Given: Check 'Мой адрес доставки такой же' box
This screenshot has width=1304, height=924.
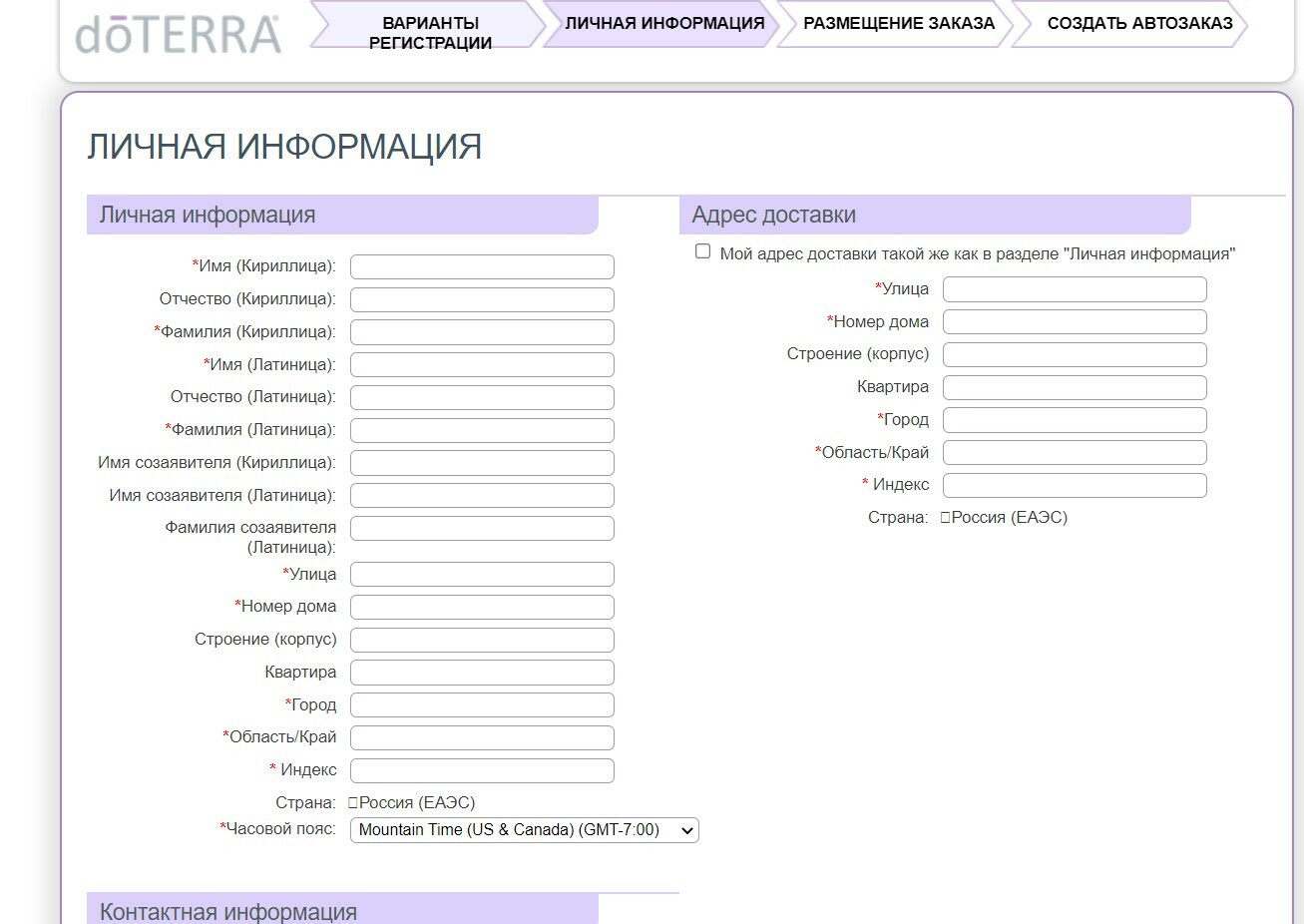Looking at the screenshot, I should point(702,251).
